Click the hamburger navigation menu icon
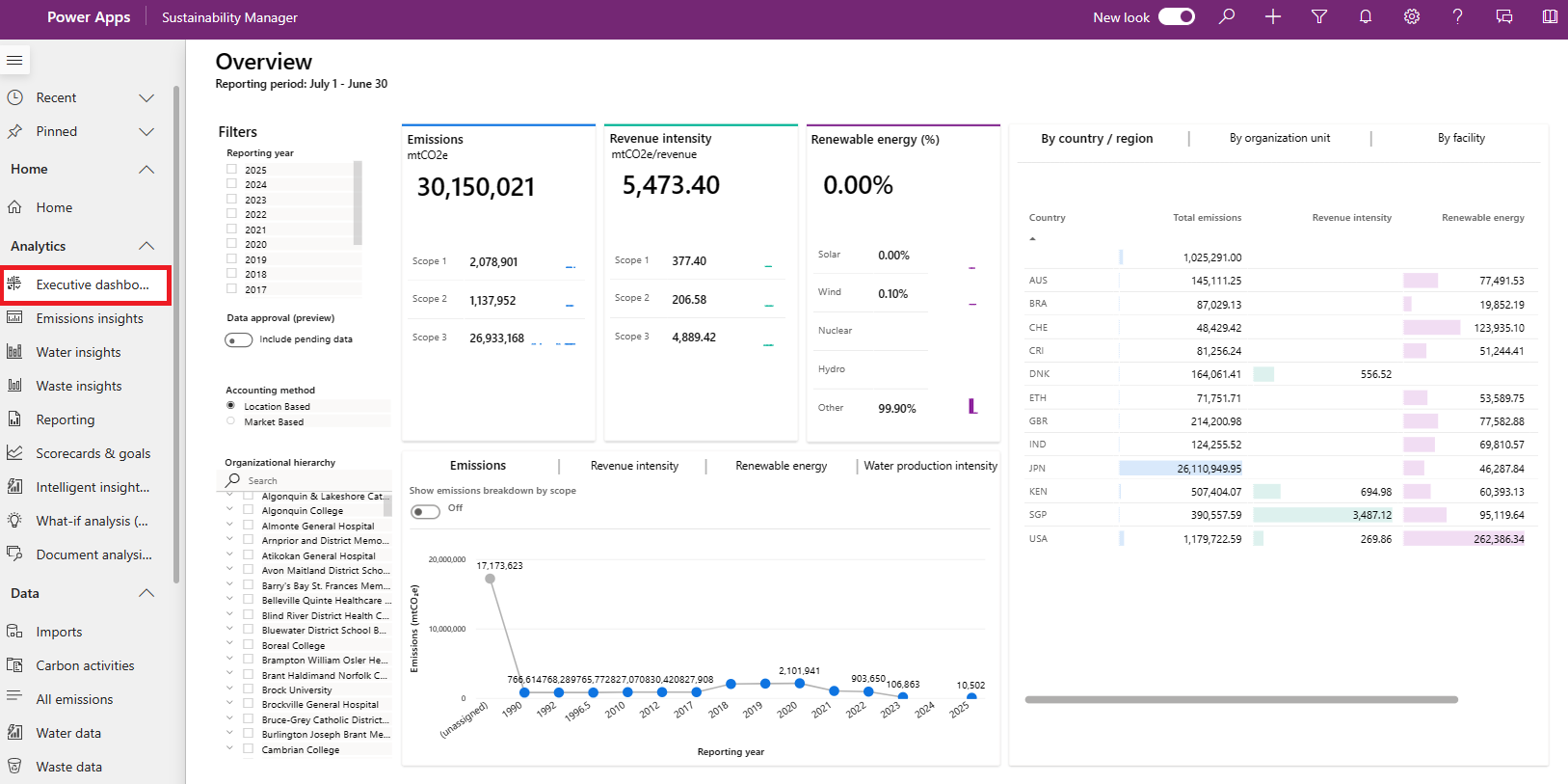Viewport: 1568px width, 784px height. 14,61
